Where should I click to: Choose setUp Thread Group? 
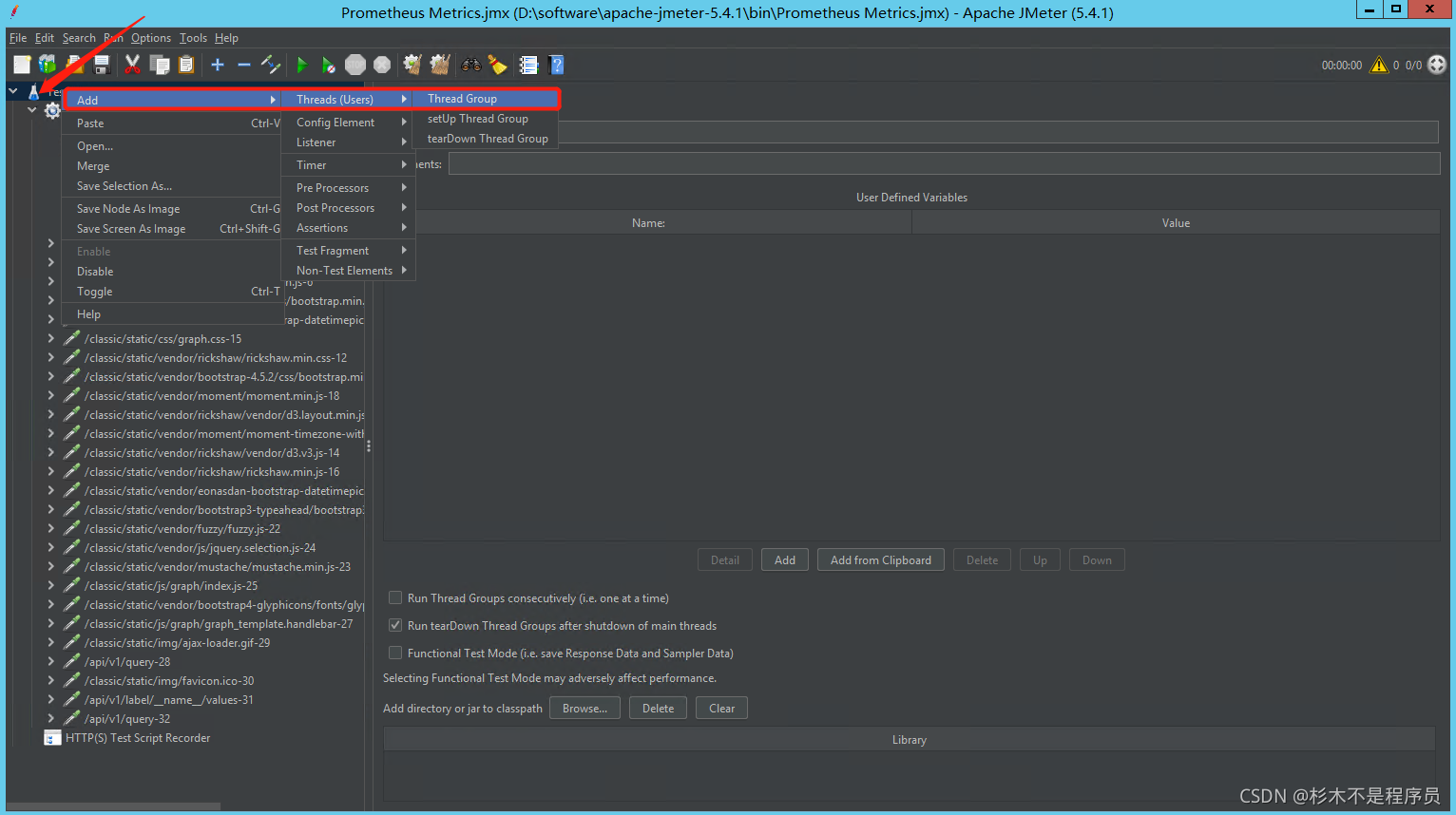485,119
